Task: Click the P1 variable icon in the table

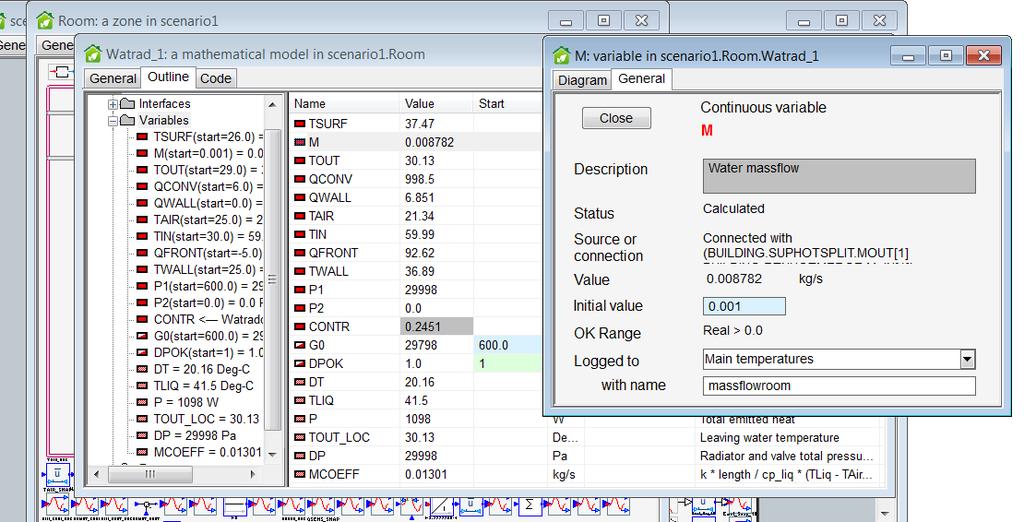Action: tap(300, 289)
